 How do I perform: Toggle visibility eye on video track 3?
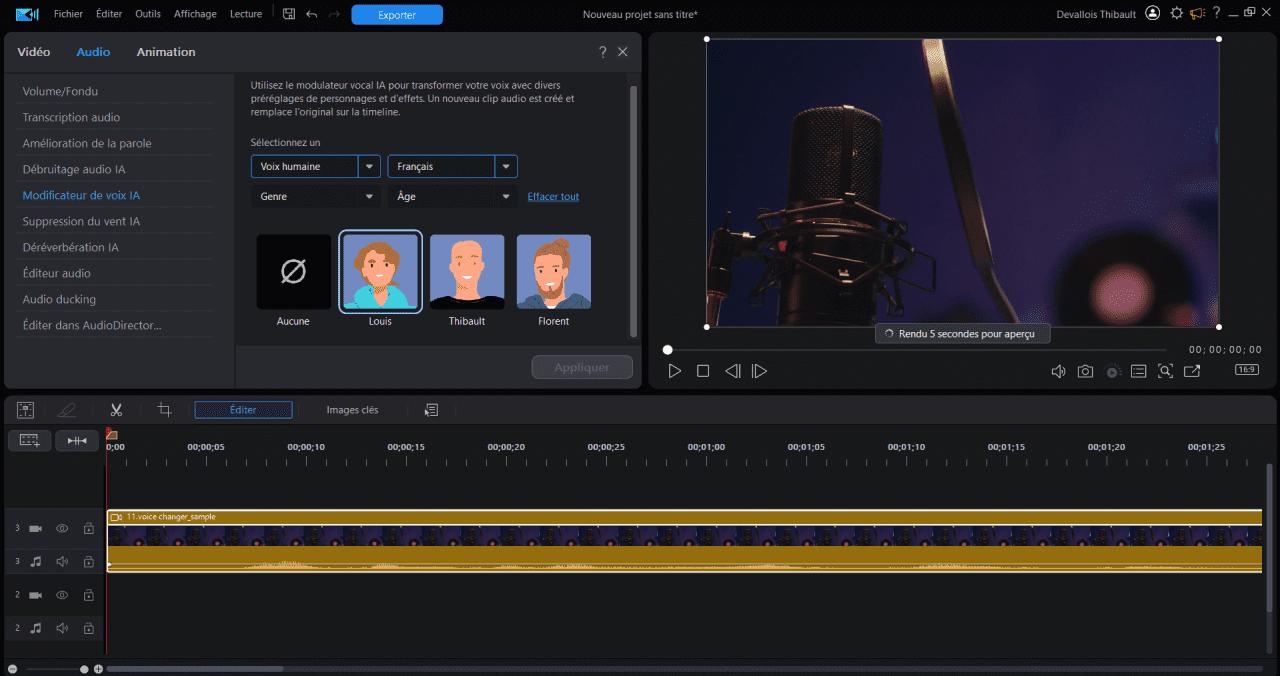62,528
